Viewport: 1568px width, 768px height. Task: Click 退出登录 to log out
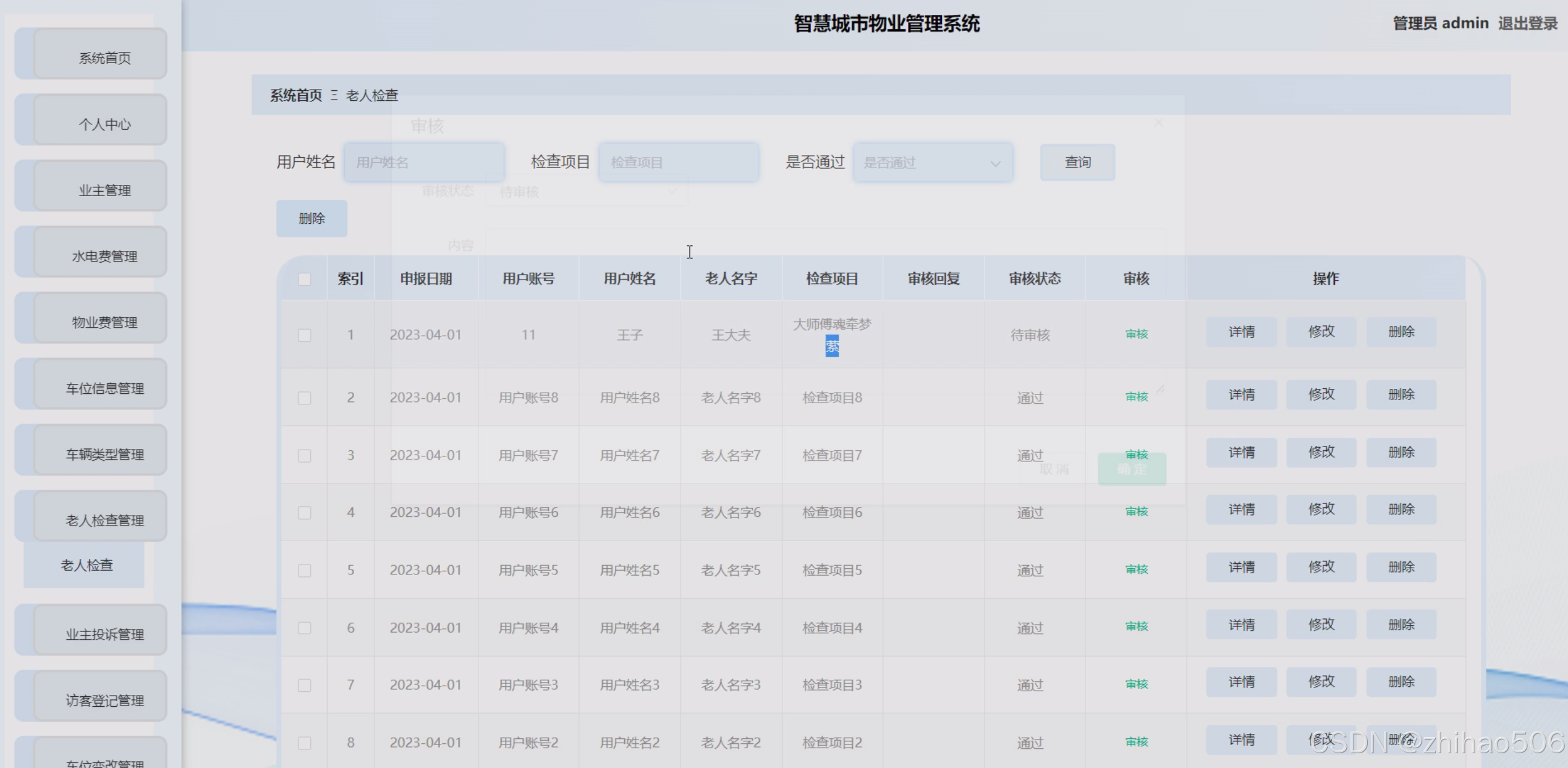(x=1527, y=23)
